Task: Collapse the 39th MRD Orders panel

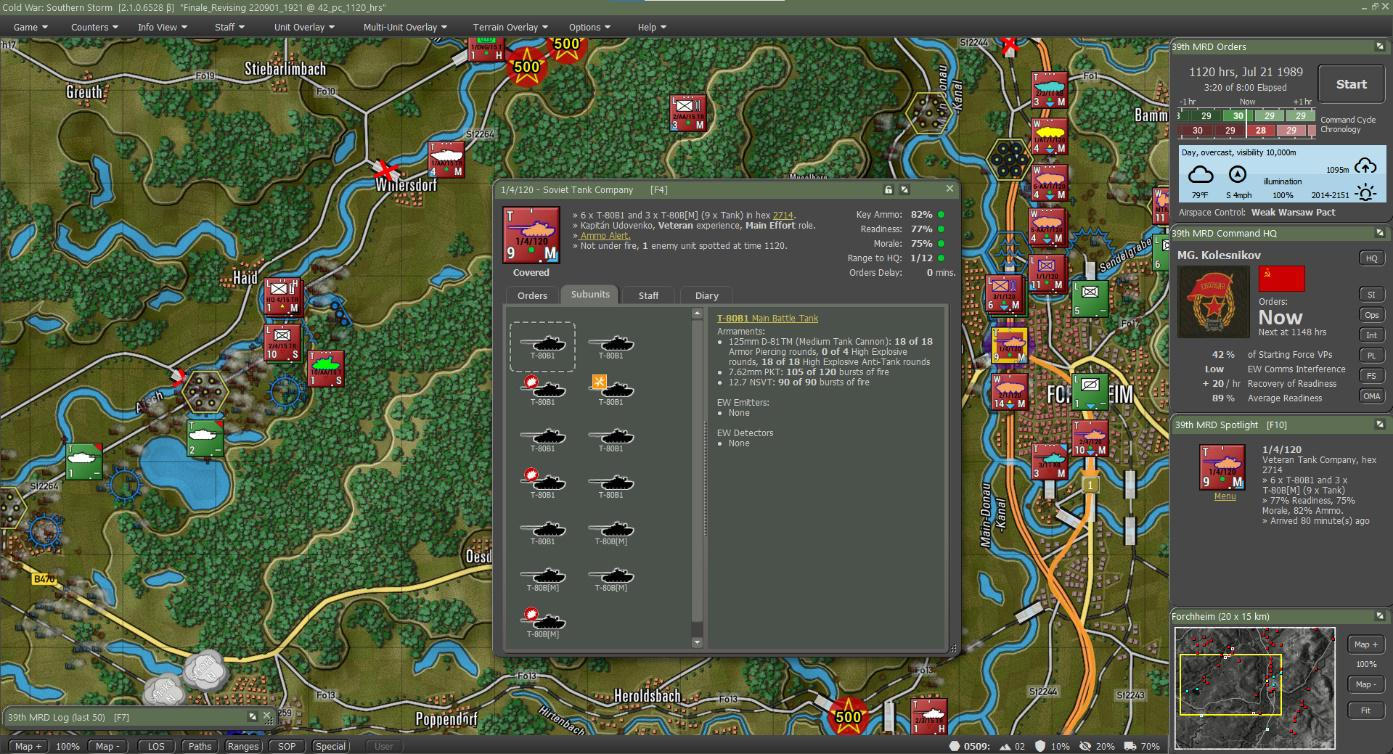Action: click(1381, 46)
